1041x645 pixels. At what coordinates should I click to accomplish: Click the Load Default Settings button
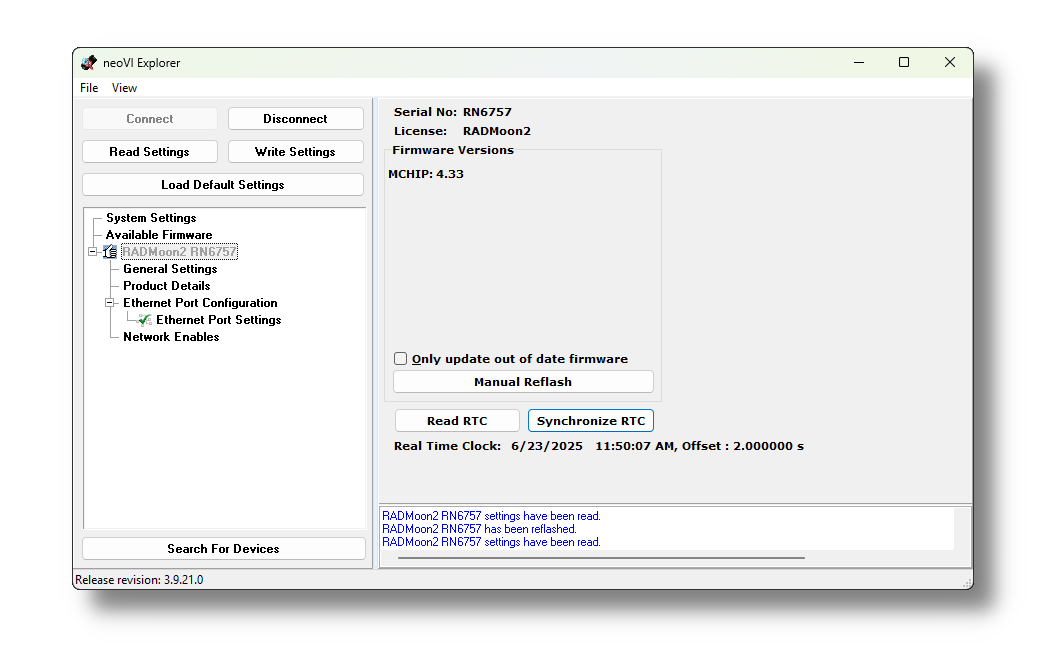pos(223,185)
